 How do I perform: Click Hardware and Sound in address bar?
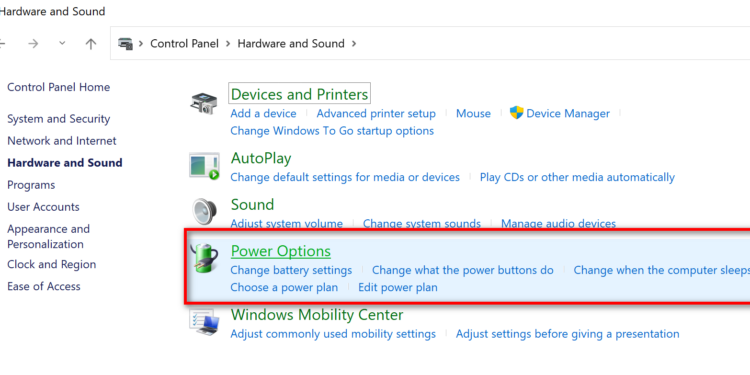pyautogui.click(x=291, y=44)
